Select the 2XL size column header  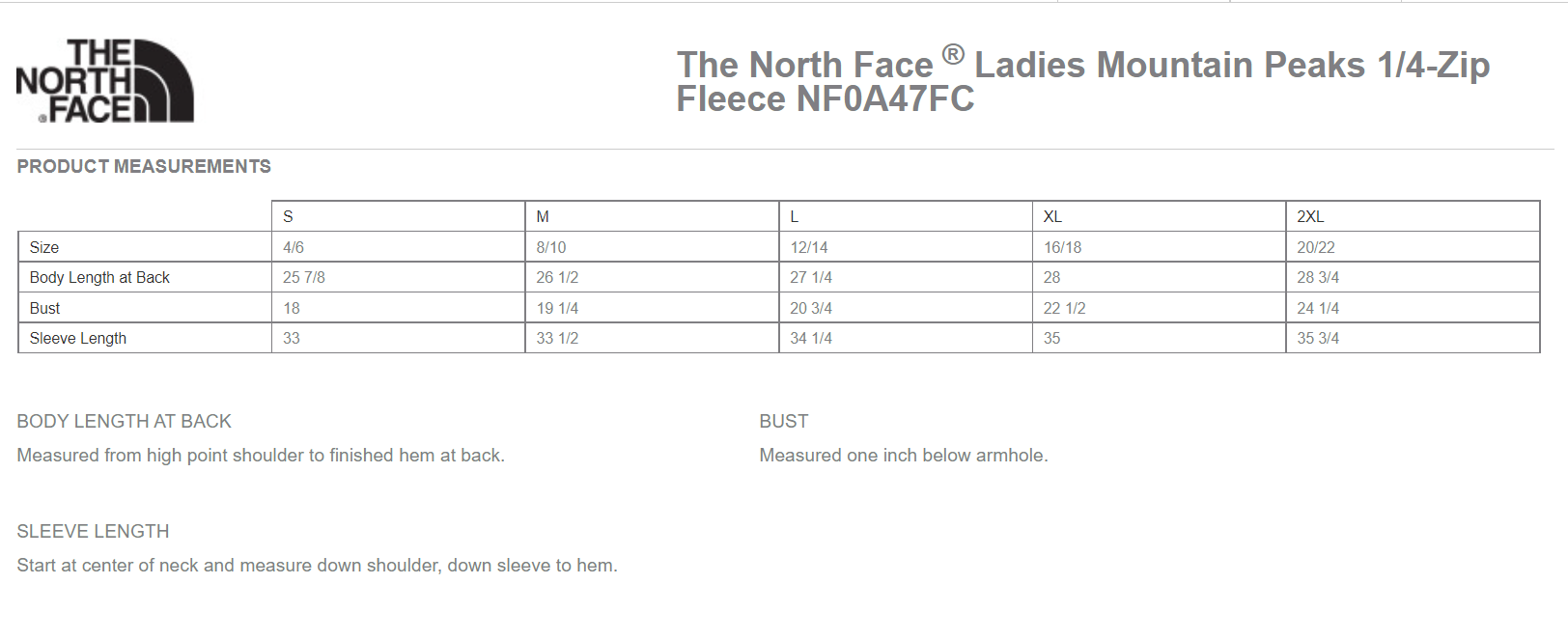1413,216
